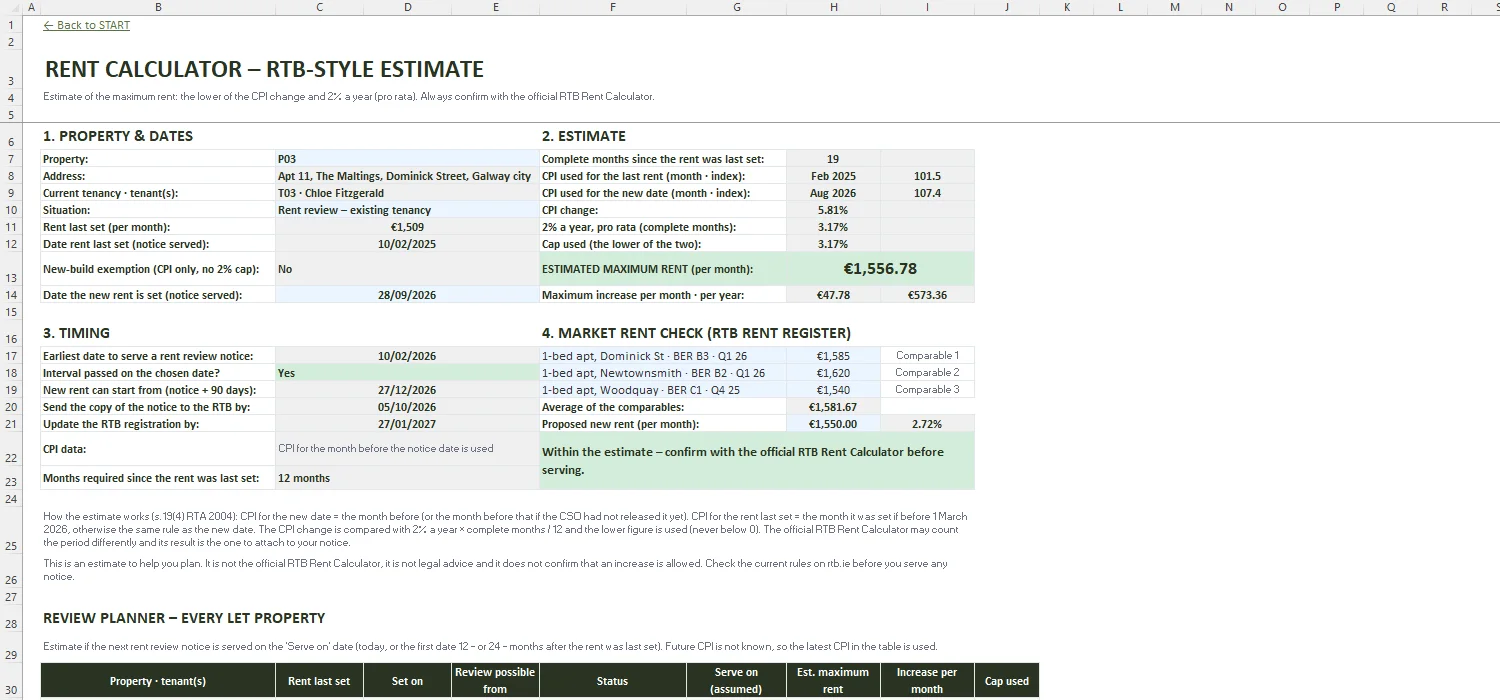This screenshot has height=700, width=1500.
Task: Select the estimated maximum rent €1,556.78
Action: pyautogui.click(x=880, y=269)
